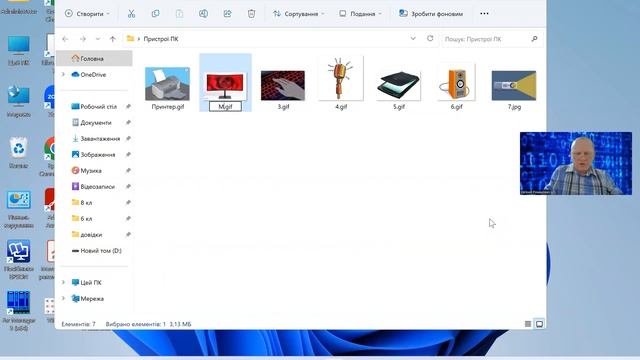Switch to details list view

(528, 324)
